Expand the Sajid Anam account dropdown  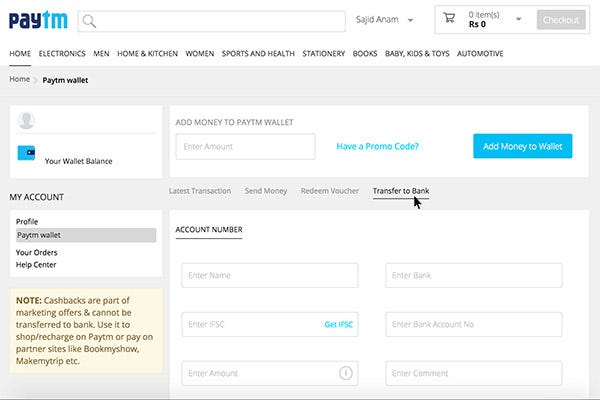[410, 20]
